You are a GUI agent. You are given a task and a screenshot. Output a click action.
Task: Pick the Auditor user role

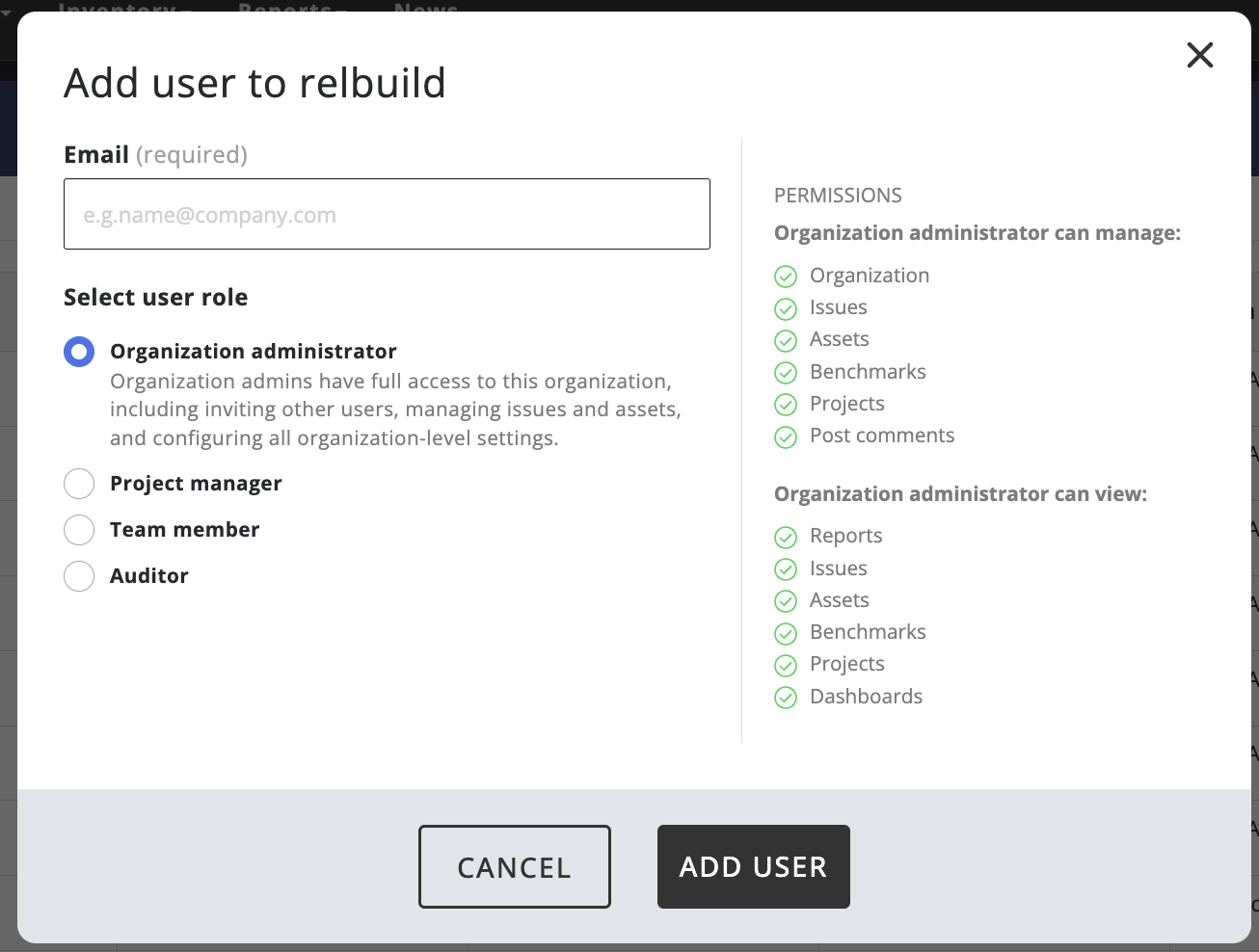point(79,576)
